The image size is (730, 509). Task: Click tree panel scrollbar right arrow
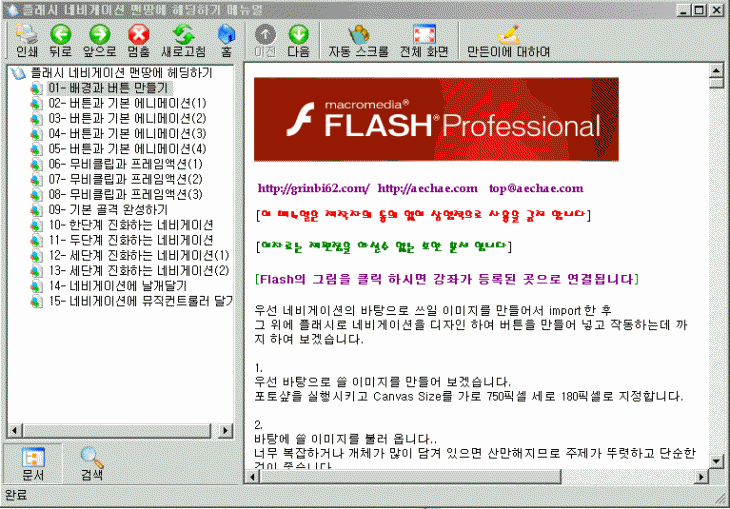(226, 430)
